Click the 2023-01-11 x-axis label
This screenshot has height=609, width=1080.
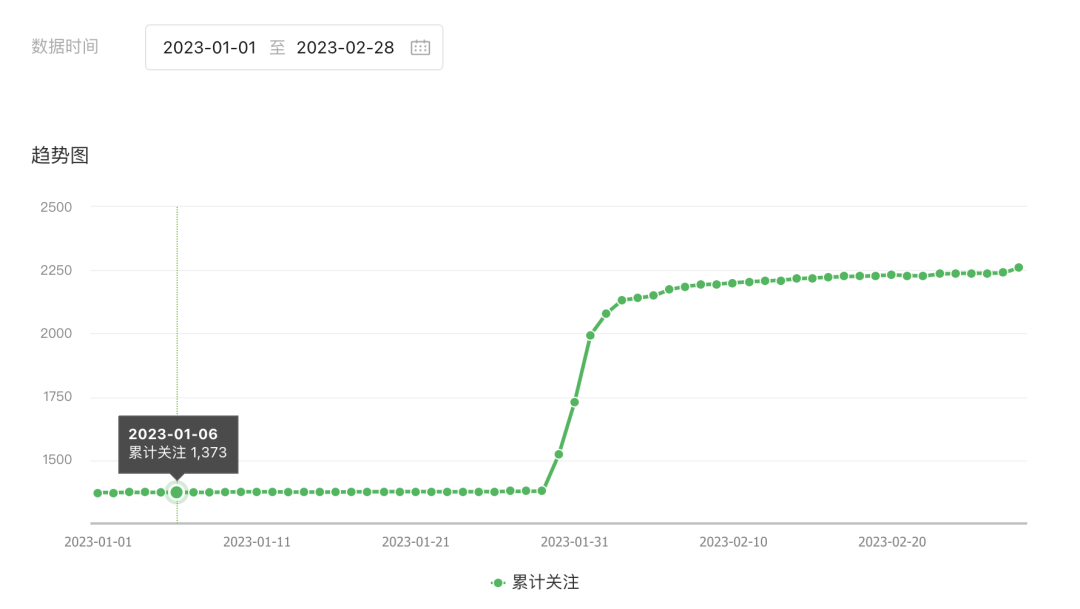tap(257, 542)
